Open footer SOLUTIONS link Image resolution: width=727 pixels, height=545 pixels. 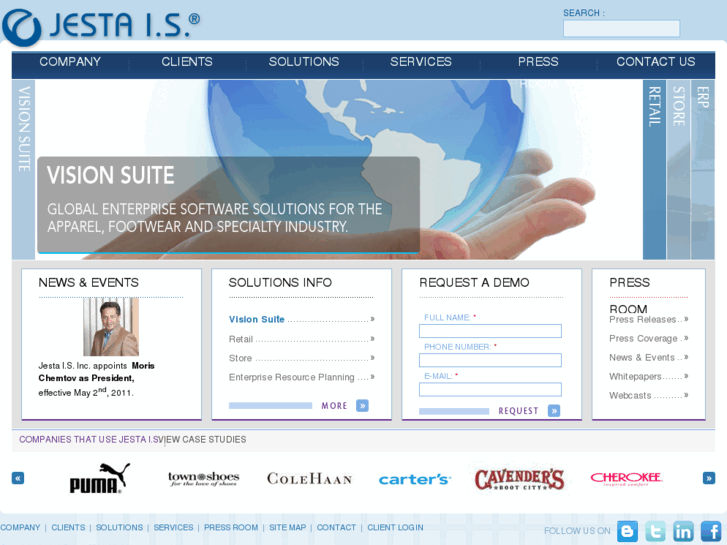click(119, 527)
